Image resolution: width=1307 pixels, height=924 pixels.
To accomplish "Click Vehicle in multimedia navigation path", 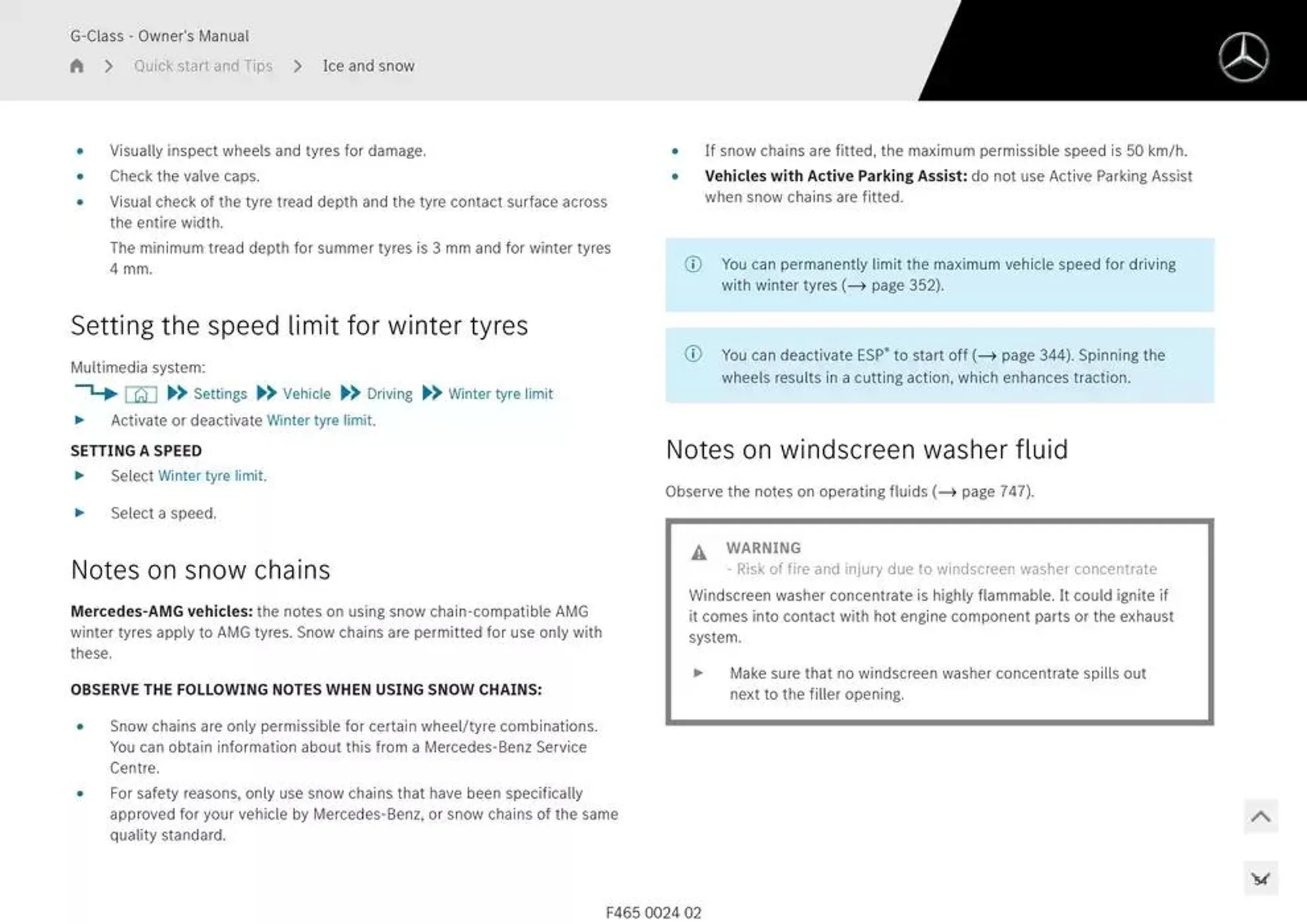I will pyautogui.click(x=308, y=393).
